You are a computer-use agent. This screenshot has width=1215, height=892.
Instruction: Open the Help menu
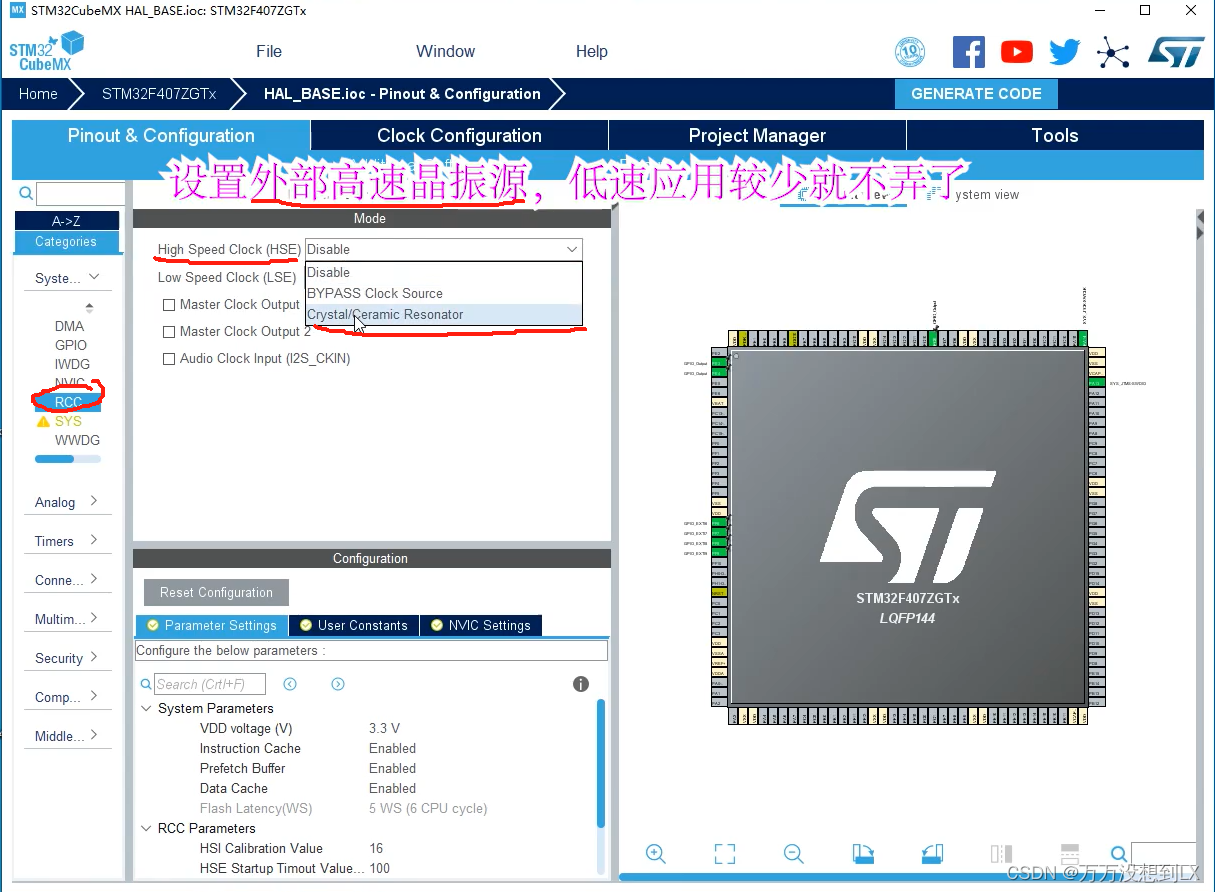click(592, 52)
